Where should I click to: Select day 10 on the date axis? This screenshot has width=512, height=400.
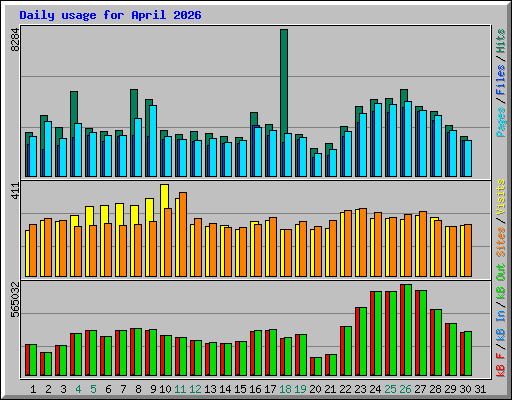165,389
